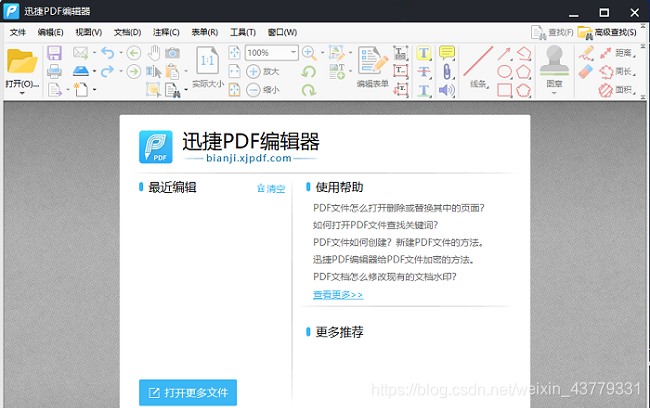Screen dimensions: 650x408
Task: Expand the paste clipboard dropdown arrow
Action: (x=186, y=71)
